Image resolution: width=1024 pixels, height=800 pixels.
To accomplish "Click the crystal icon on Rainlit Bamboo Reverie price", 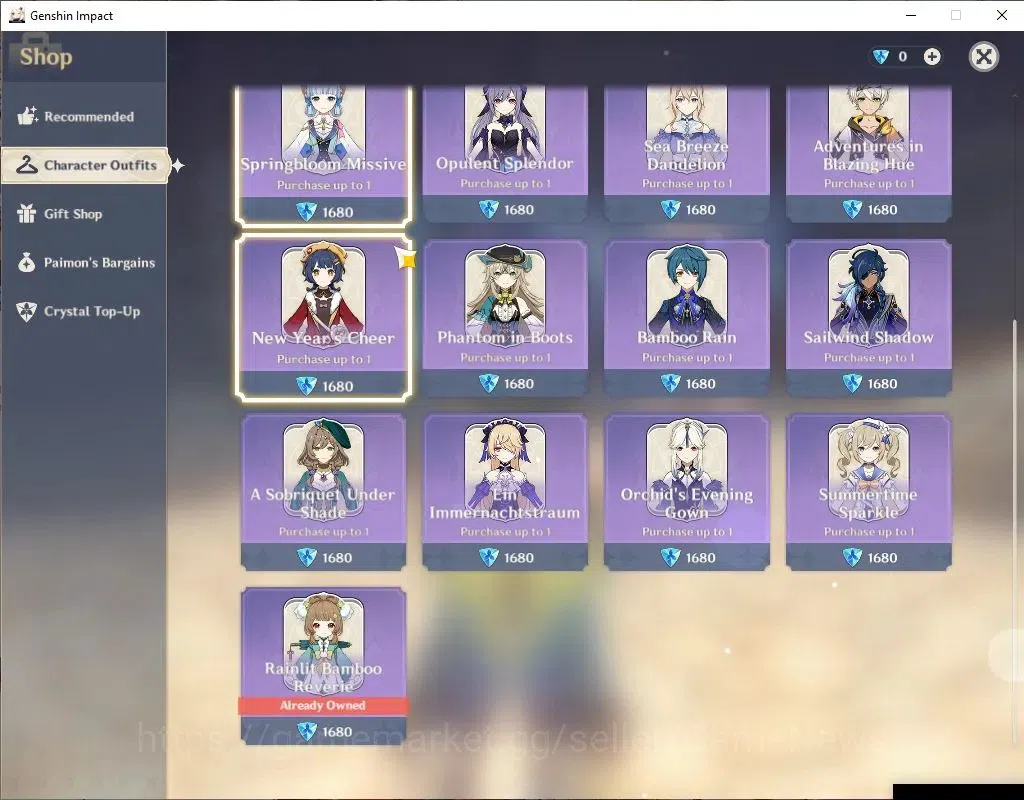I will [x=306, y=731].
